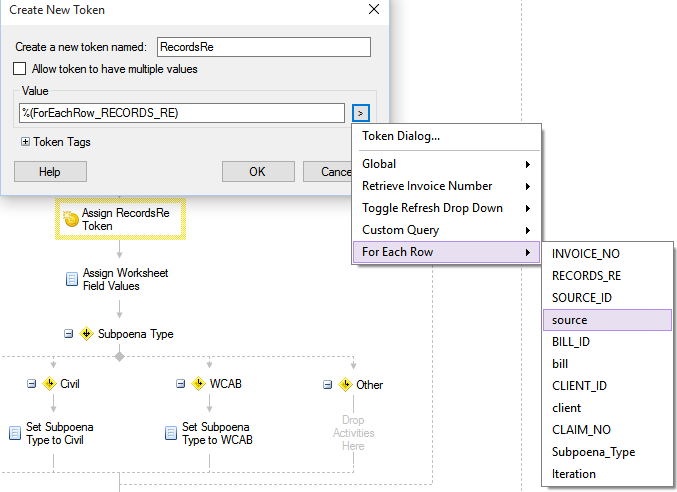This screenshot has width=677, height=492.
Task: Select Set Subpoena Type to WCAB icon
Action: (171, 433)
